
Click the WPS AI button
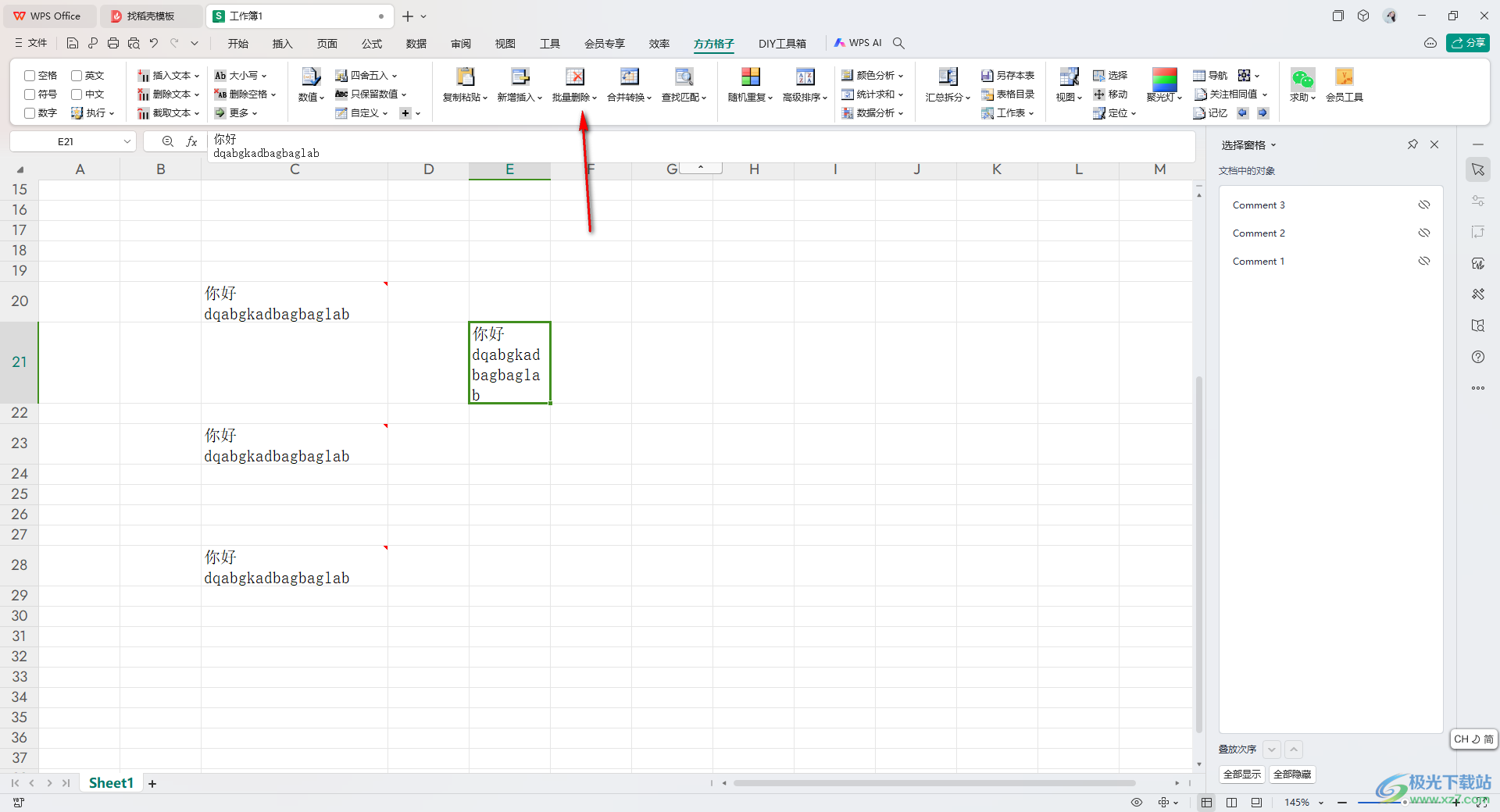point(858,43)
